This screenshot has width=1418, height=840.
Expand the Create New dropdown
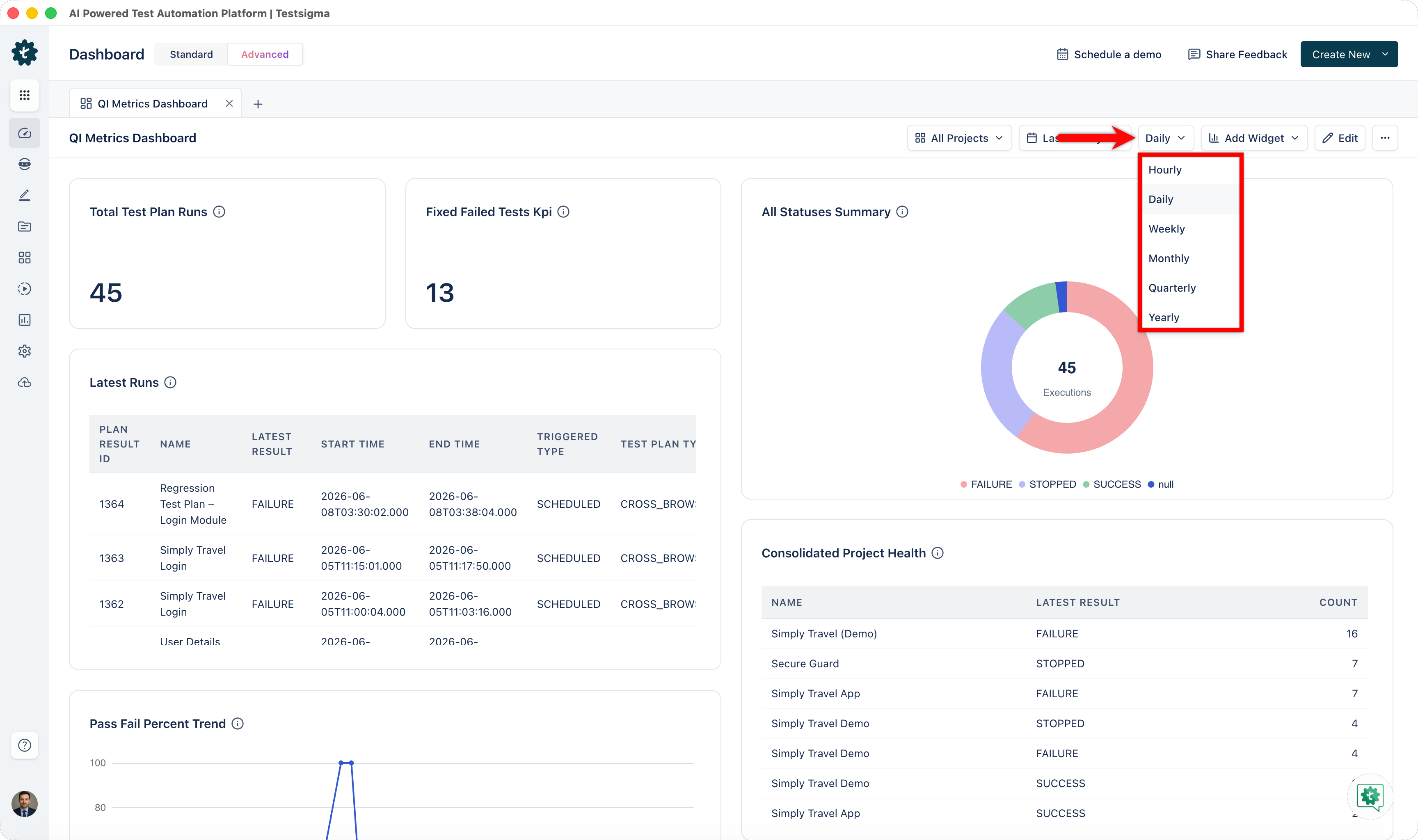pyautogui.click(x=1349, y=54)
